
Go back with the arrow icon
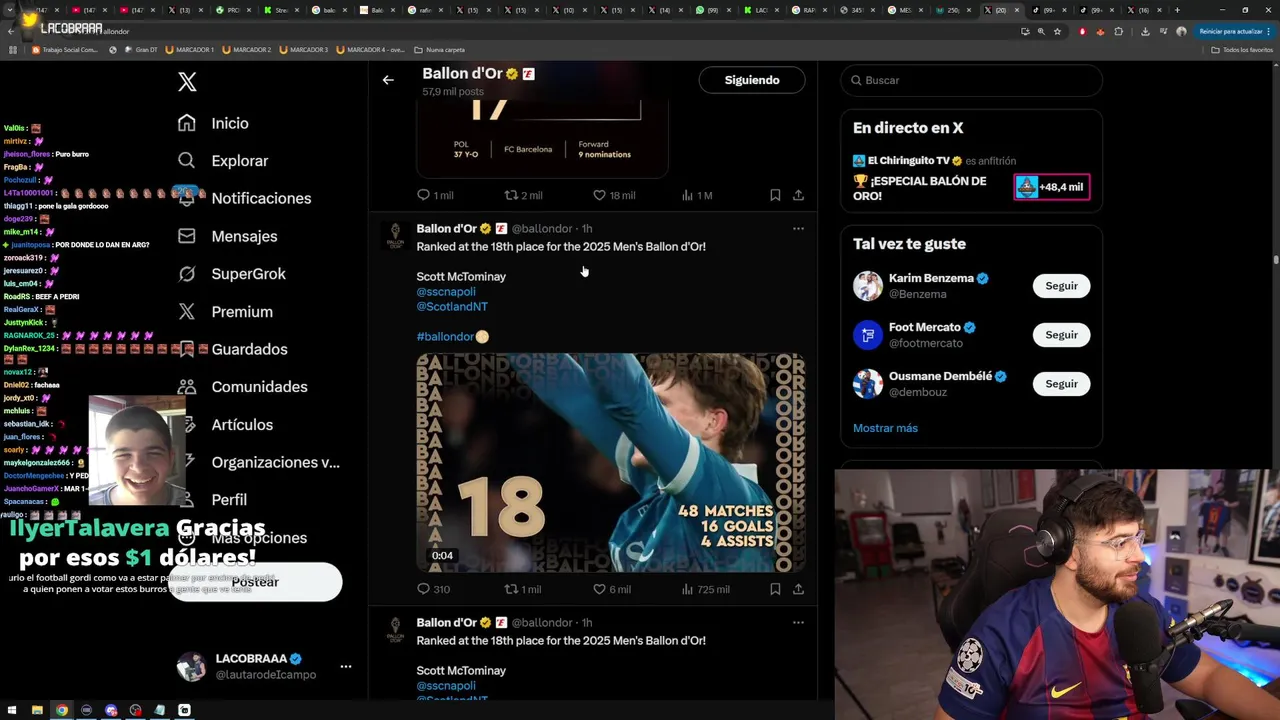point(388,80)
